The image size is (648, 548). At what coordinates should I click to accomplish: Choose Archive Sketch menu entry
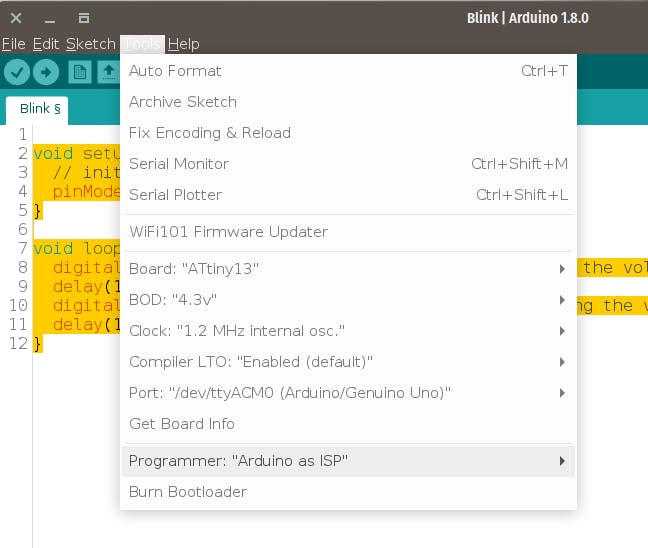pos(348,102)
